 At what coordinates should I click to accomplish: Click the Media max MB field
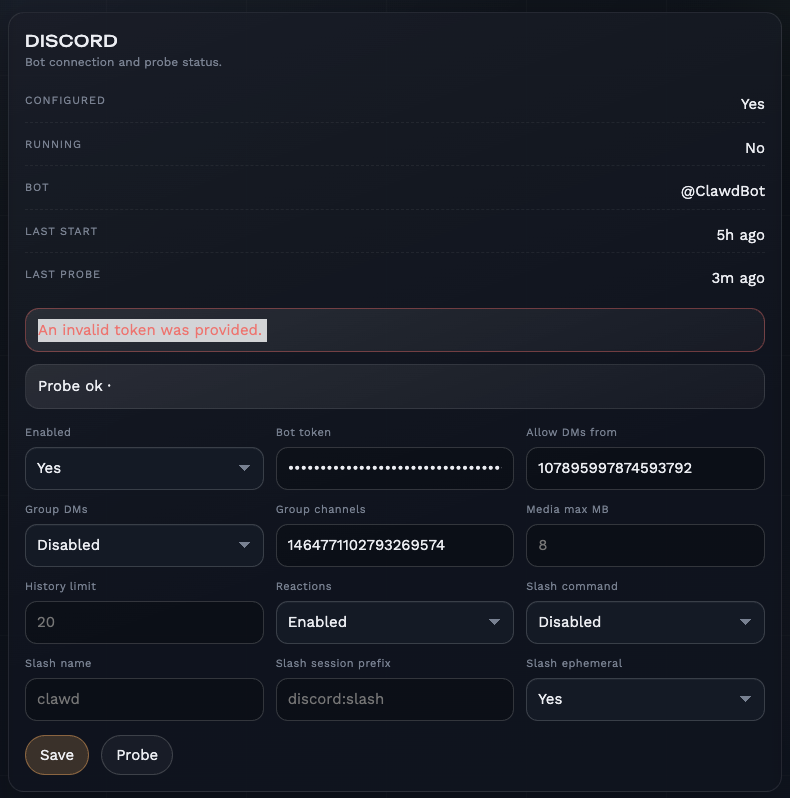[x=645, y=545]
